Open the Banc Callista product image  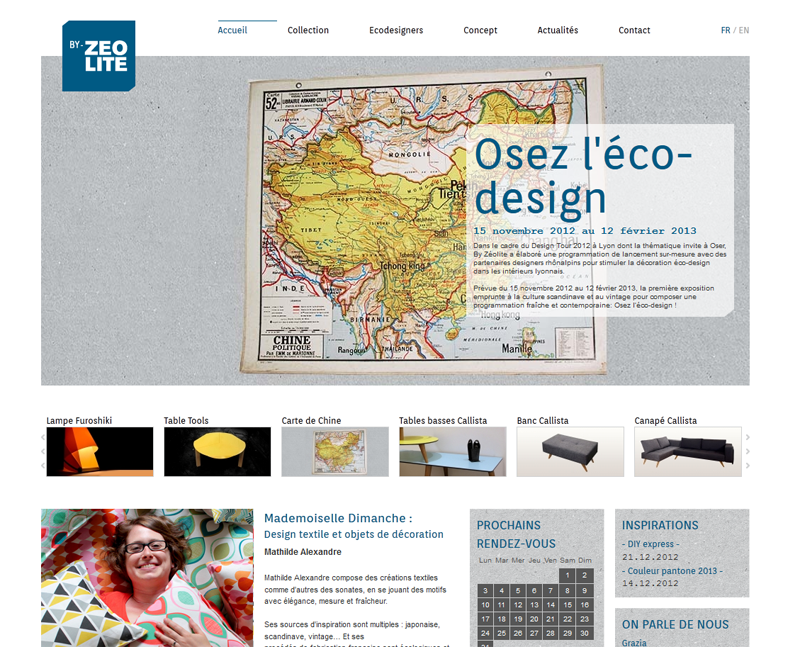coord(570,452)
